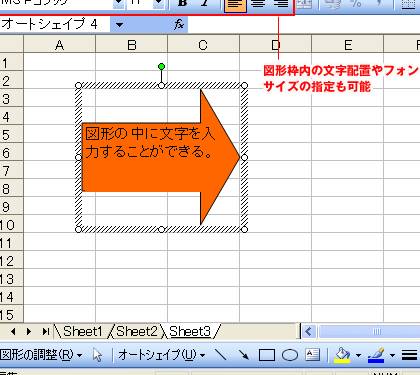Viewport: 420px width, 375px height.
Task: Open the font name dropdown arrow
Action: pos(118,3)
